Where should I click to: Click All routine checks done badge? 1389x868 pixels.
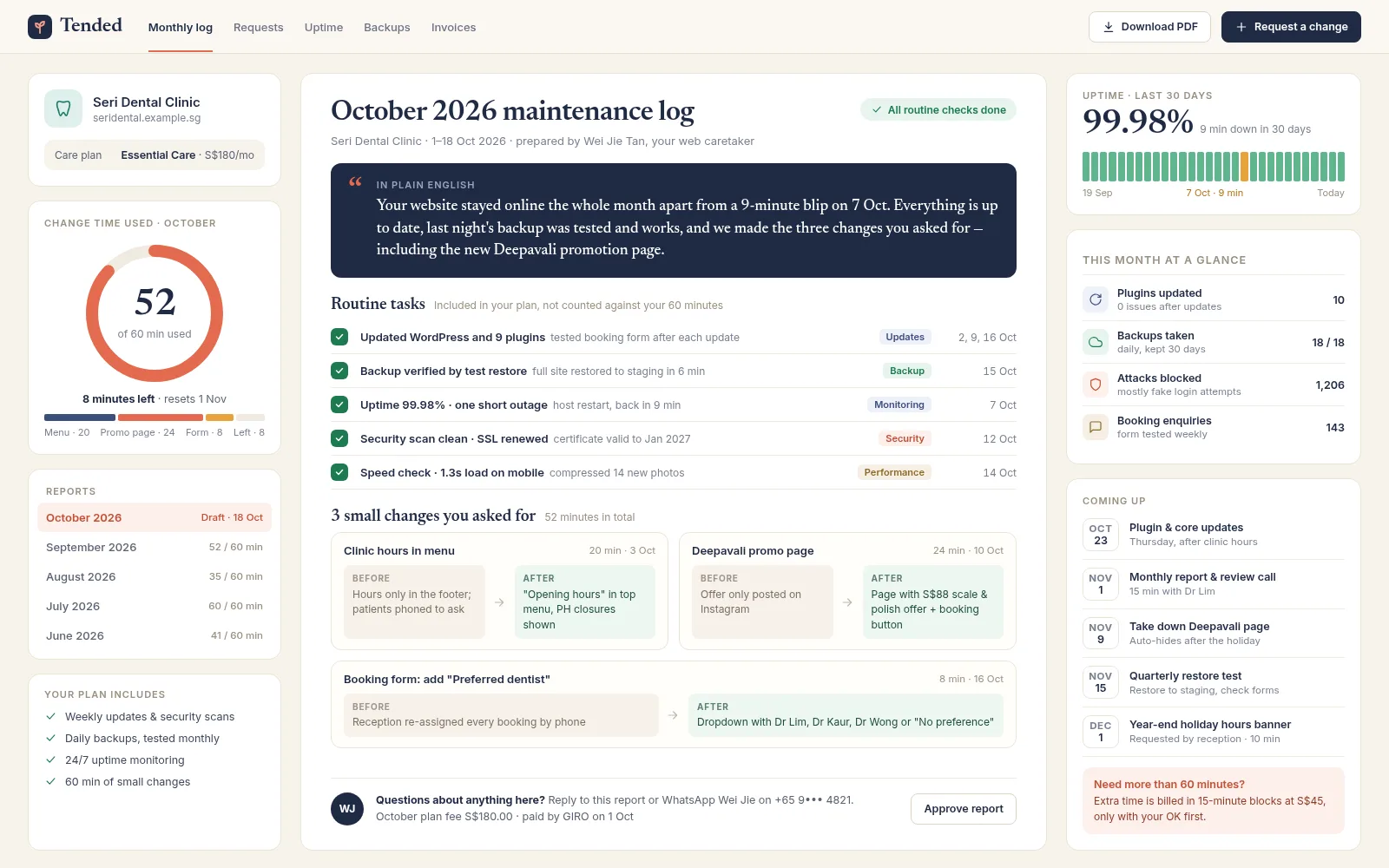[x=938, y=110]
